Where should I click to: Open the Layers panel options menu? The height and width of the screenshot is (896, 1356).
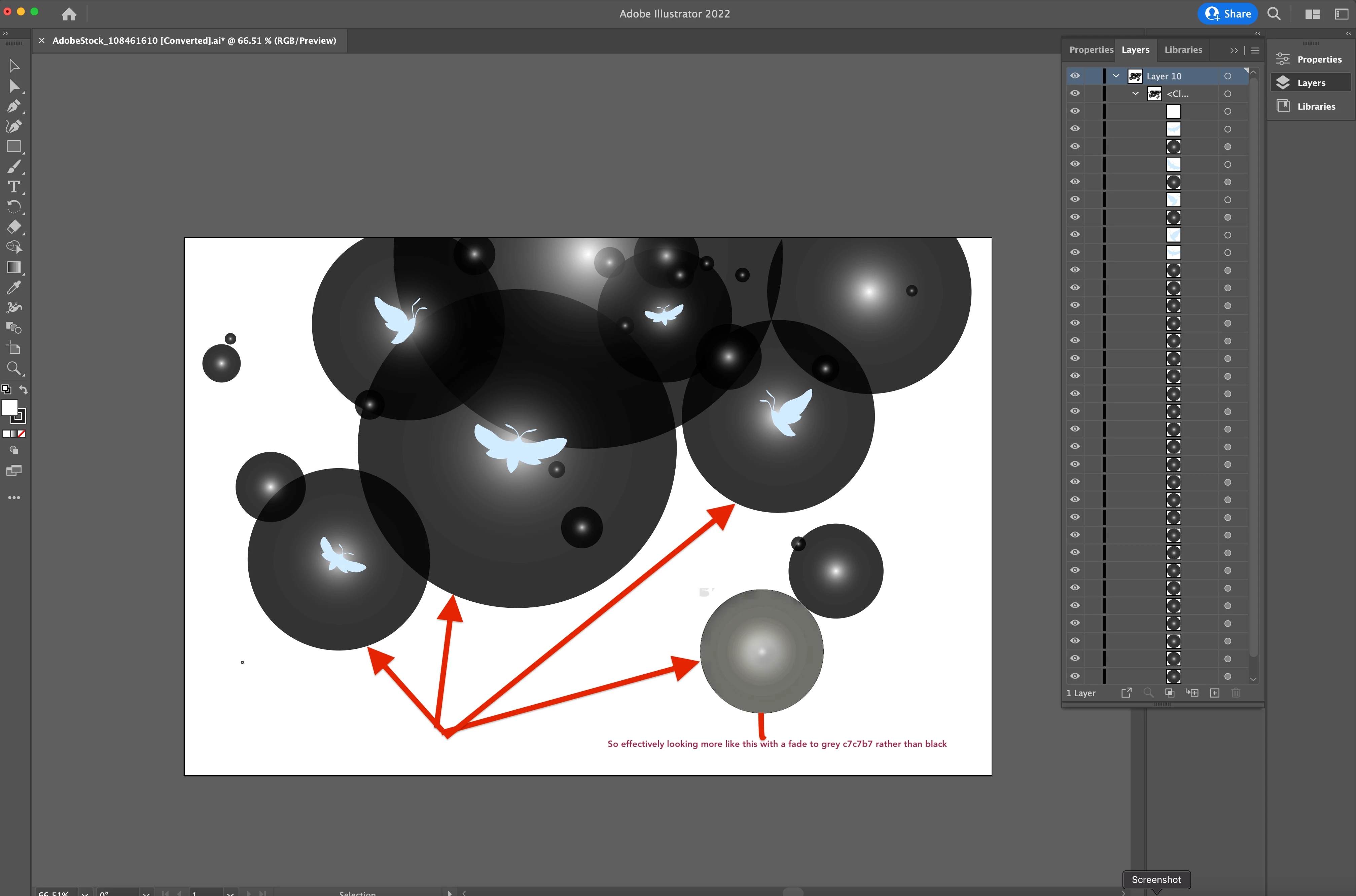coord(1255,50)
